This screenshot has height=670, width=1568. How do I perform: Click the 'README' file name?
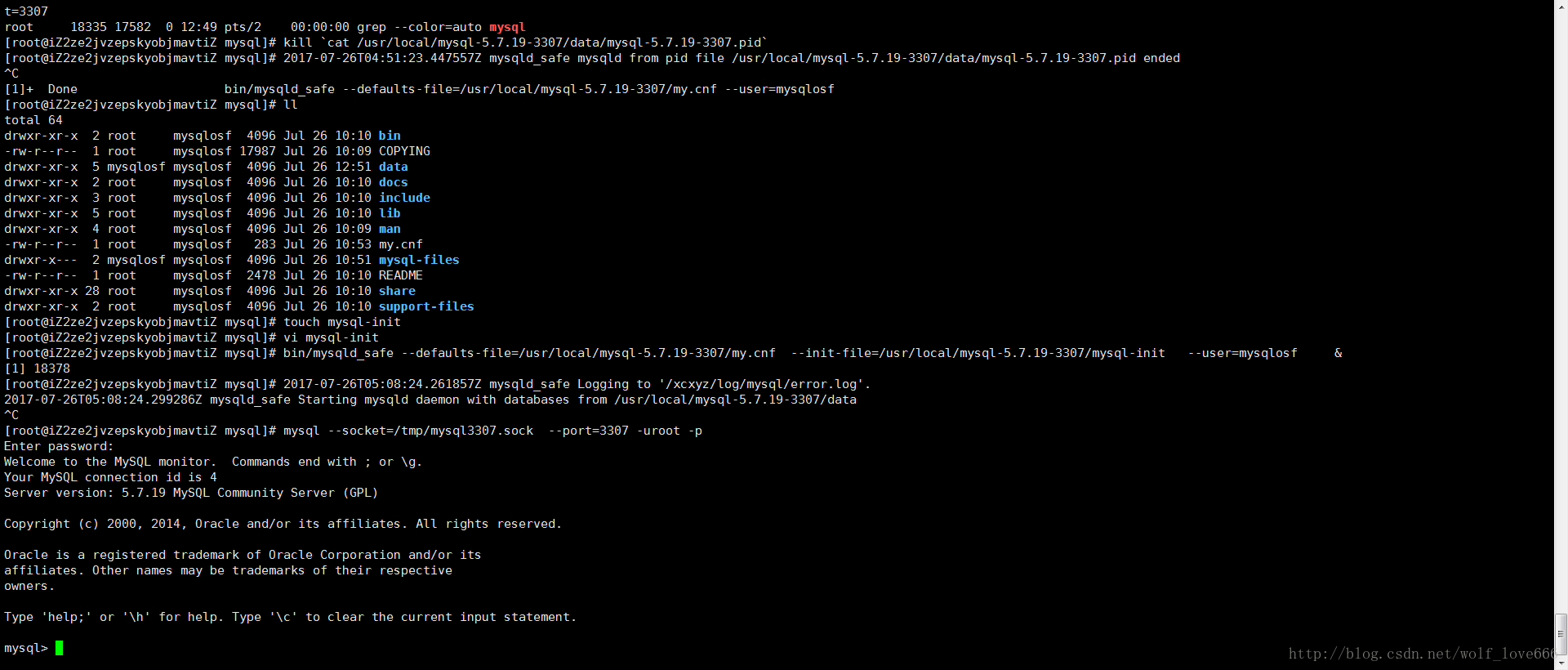400,275
